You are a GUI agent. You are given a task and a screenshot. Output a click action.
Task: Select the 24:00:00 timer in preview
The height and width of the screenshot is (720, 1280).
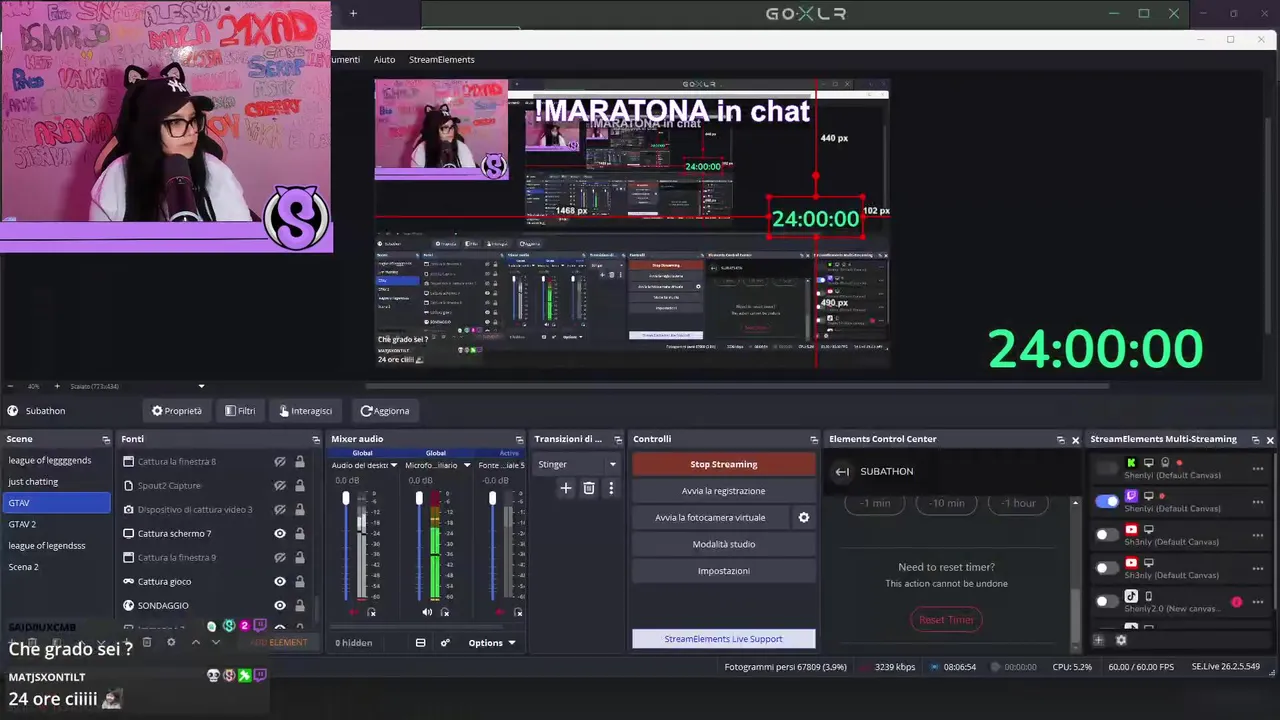[816, 218]
